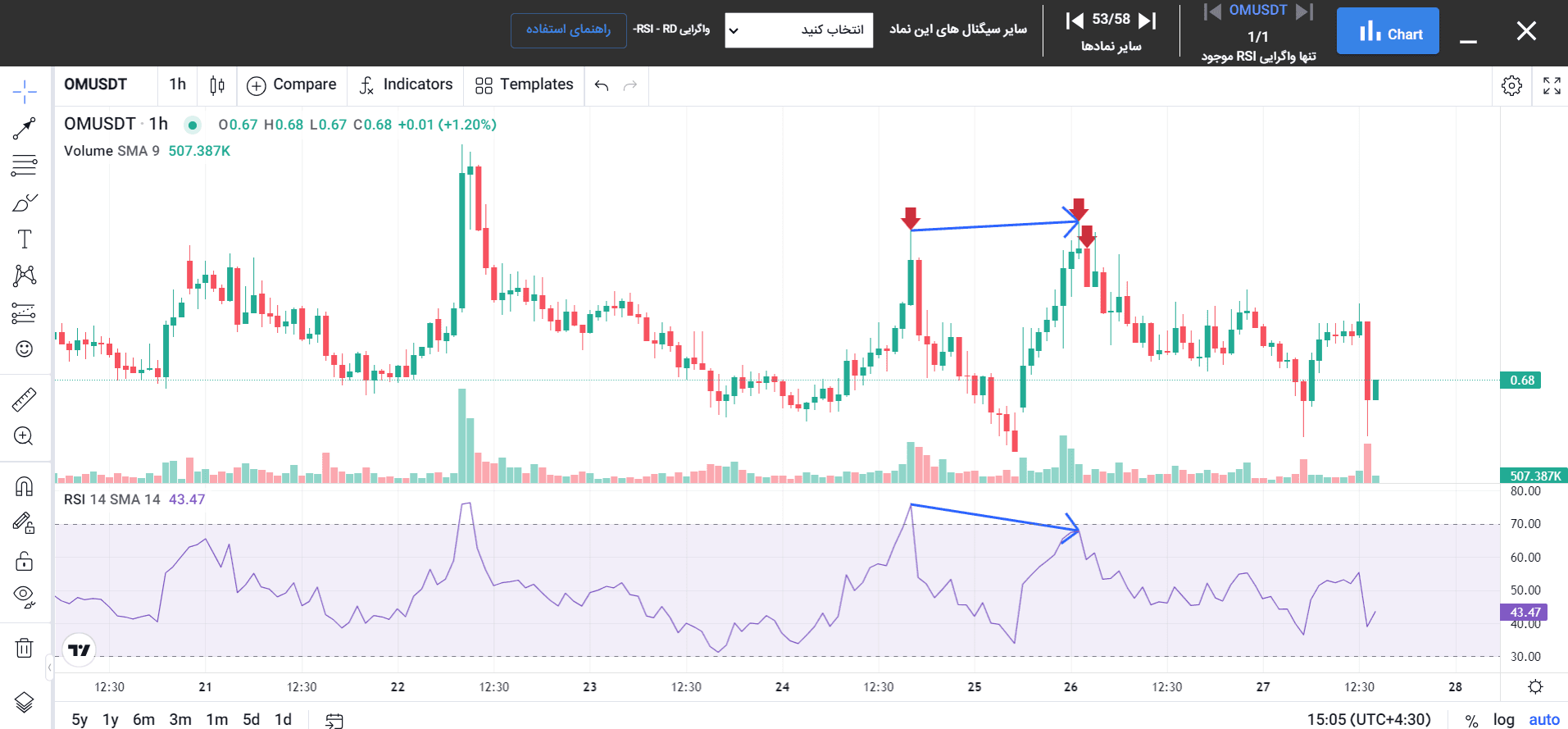The width and height of the screenshot is (1568, 729).
Task: Open the Fibonacci retracement tool
Action: point(25,166)
